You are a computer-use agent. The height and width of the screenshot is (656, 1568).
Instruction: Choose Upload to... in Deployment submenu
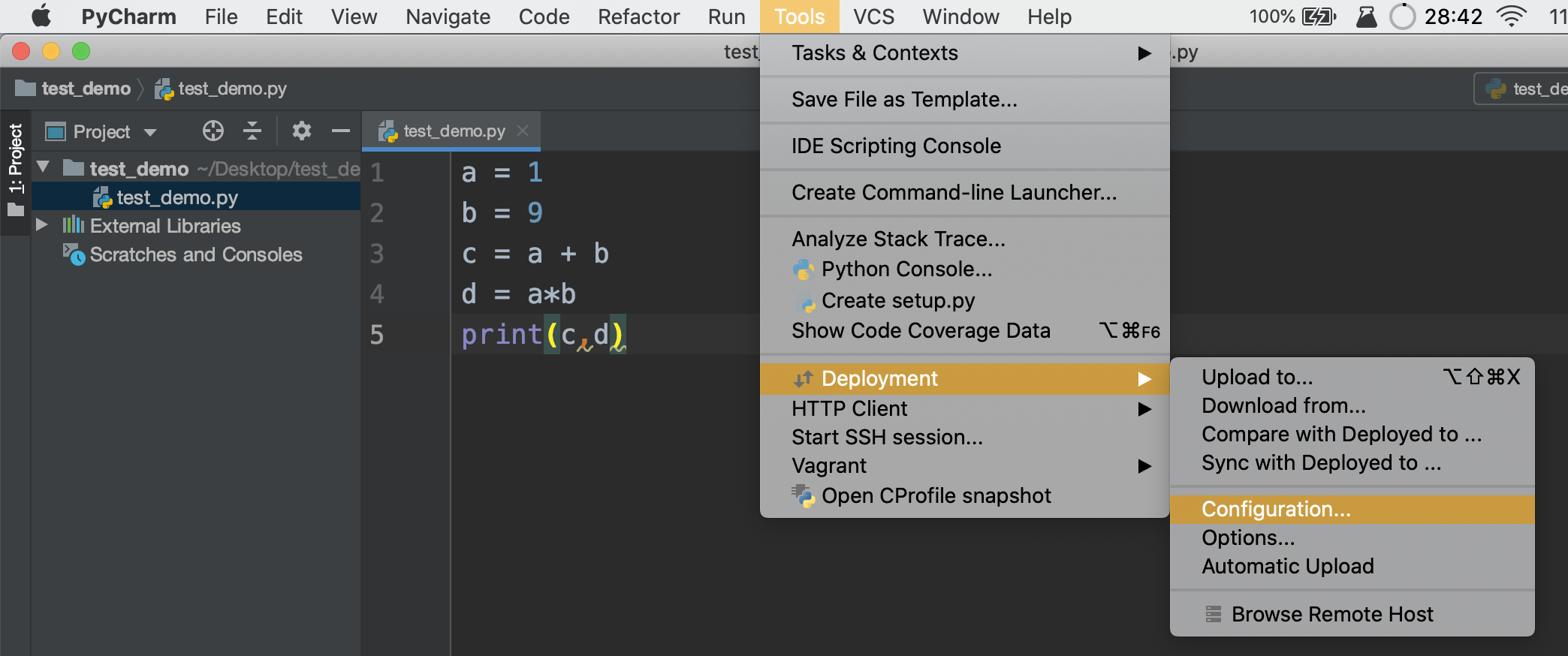pos(1352,377)
